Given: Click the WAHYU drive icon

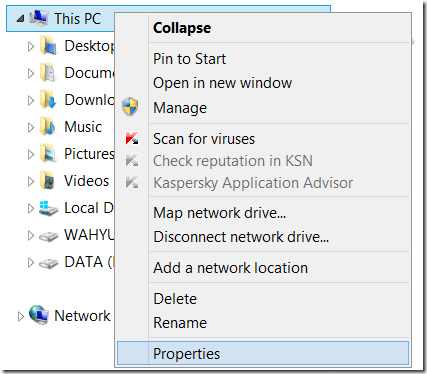Looking at the screenshot, I should tap(49, 236).
